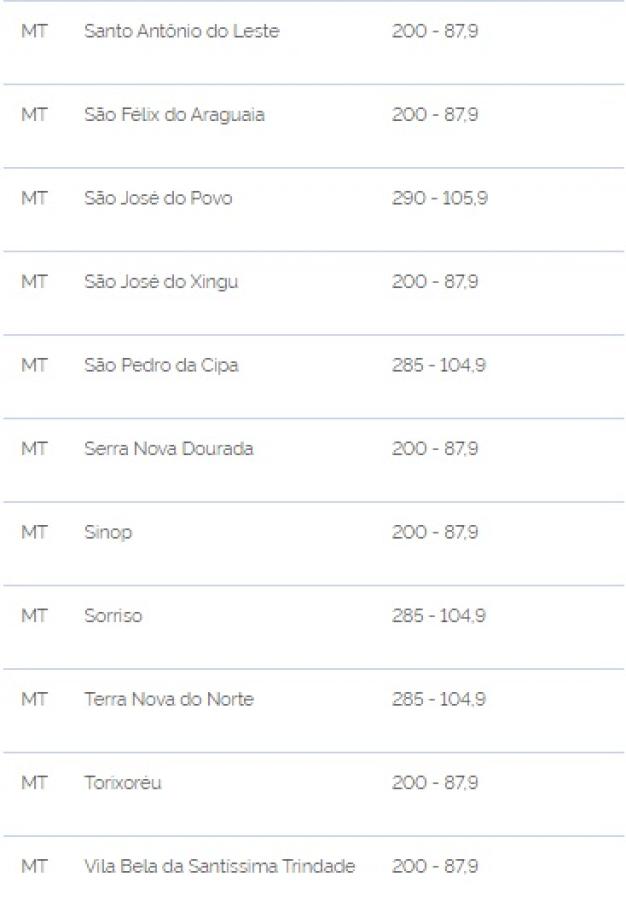Click the Torixoréu city name
Image resolution: width=626 pixels, height=900 pixels.
click(x=123, y=783)
